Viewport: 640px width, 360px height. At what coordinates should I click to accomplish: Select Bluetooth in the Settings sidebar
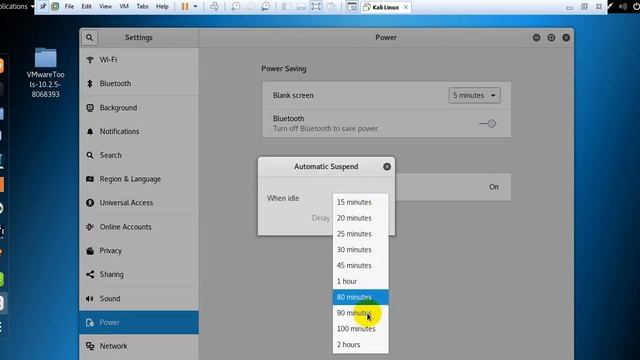tap(139, 83)
